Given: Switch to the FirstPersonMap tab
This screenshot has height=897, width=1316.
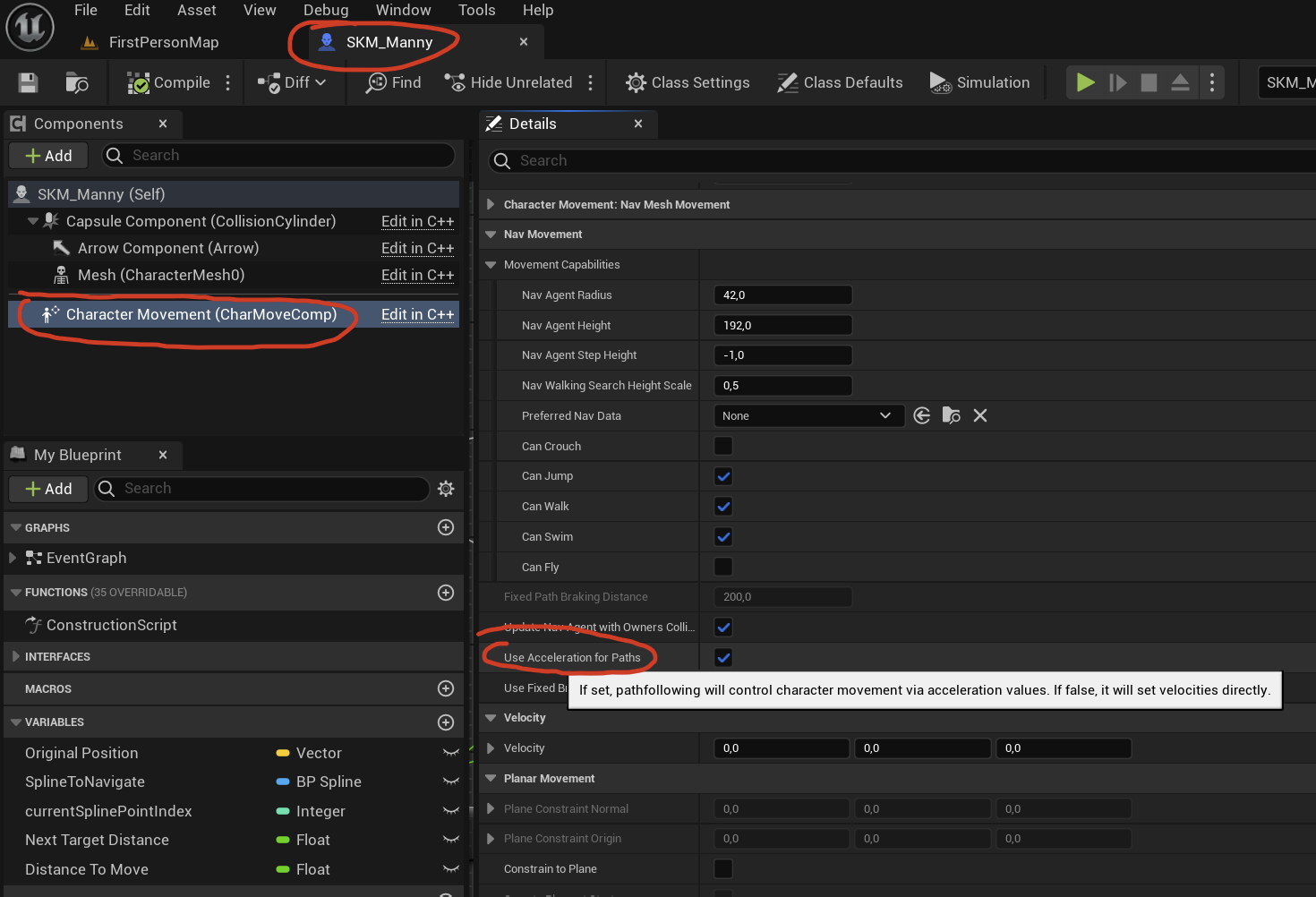Looking at the screenshot, I should [163, 42].
